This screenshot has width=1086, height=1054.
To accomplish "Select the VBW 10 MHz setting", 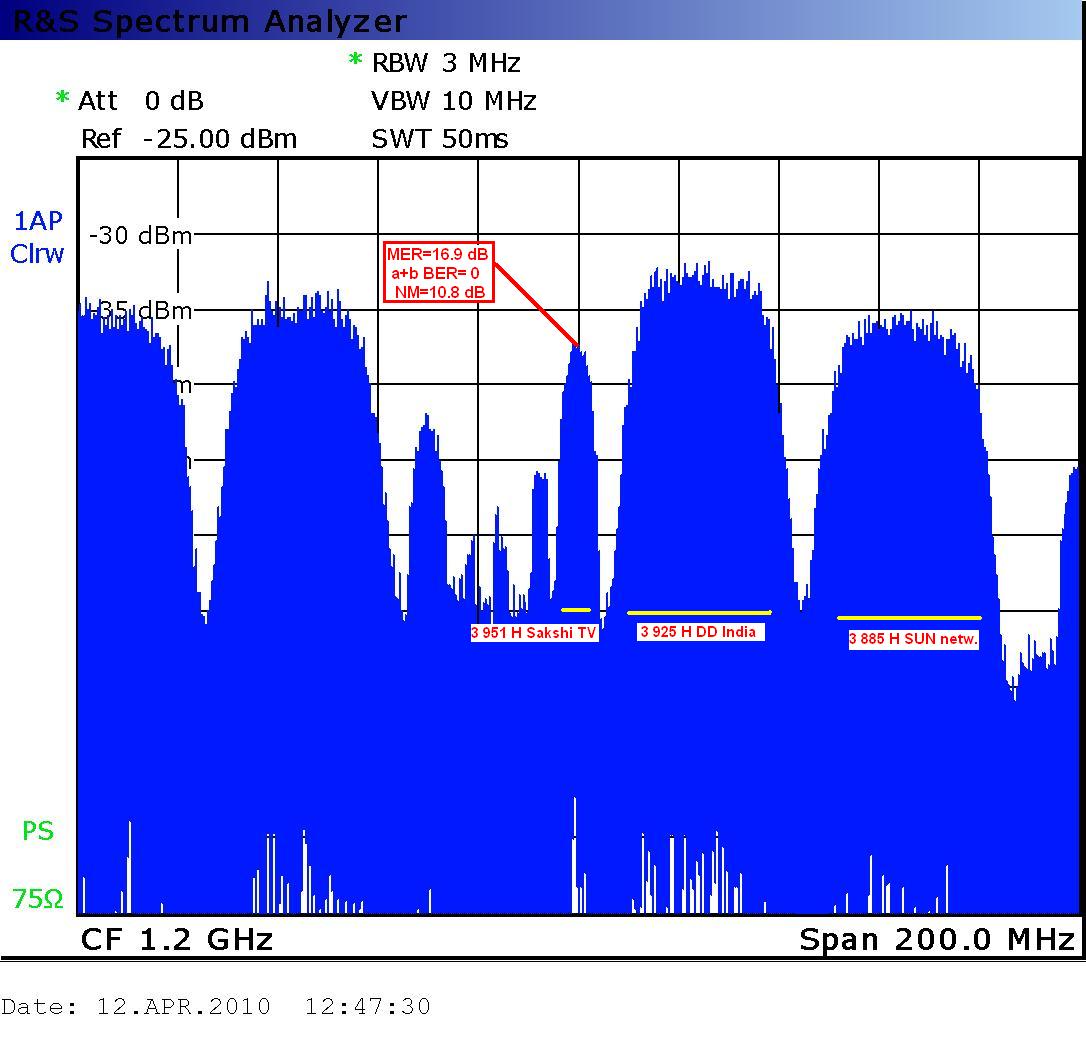I will [454, 101].
